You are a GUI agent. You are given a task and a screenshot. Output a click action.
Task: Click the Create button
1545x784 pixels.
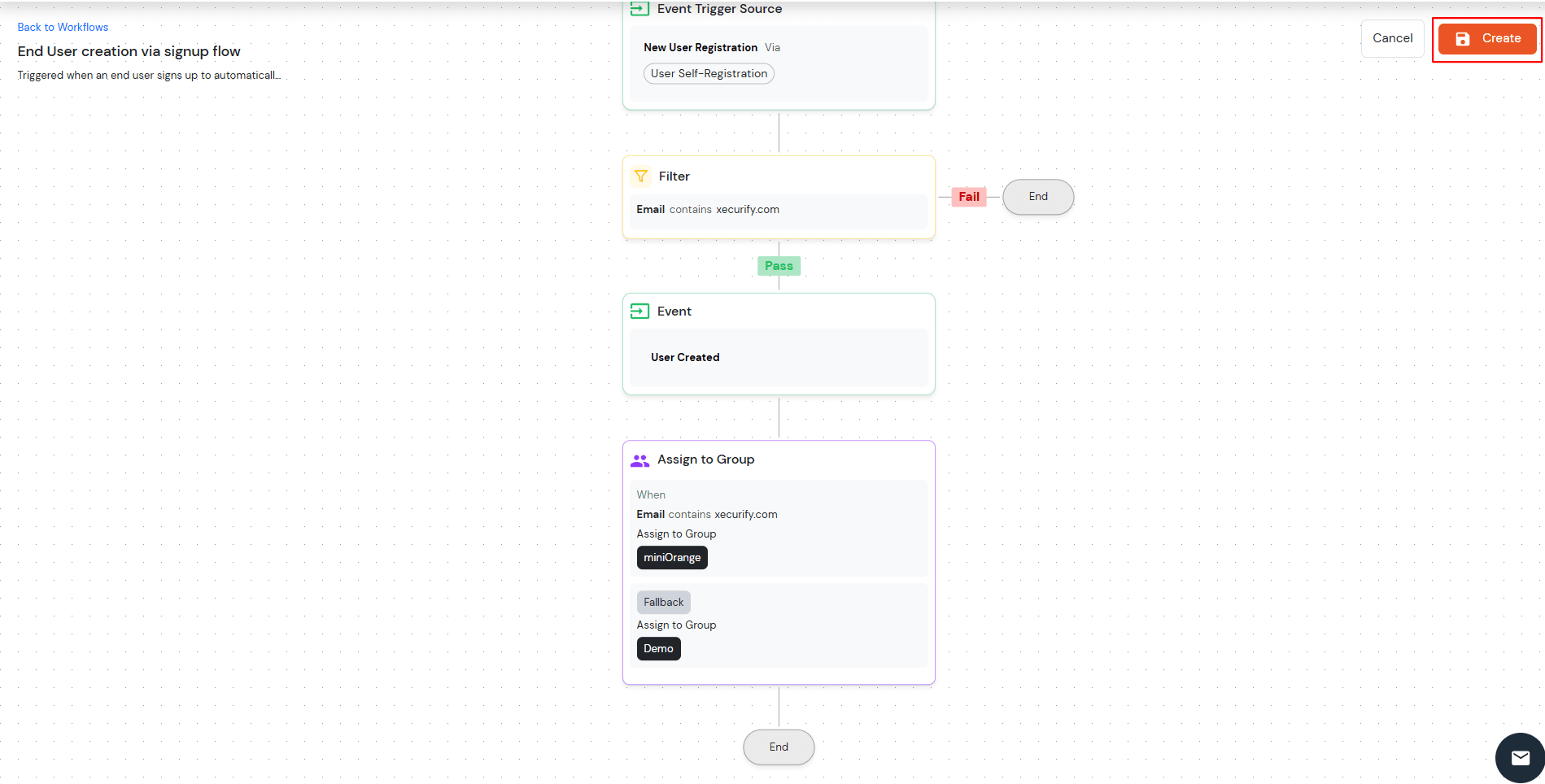coord(1486,38)
